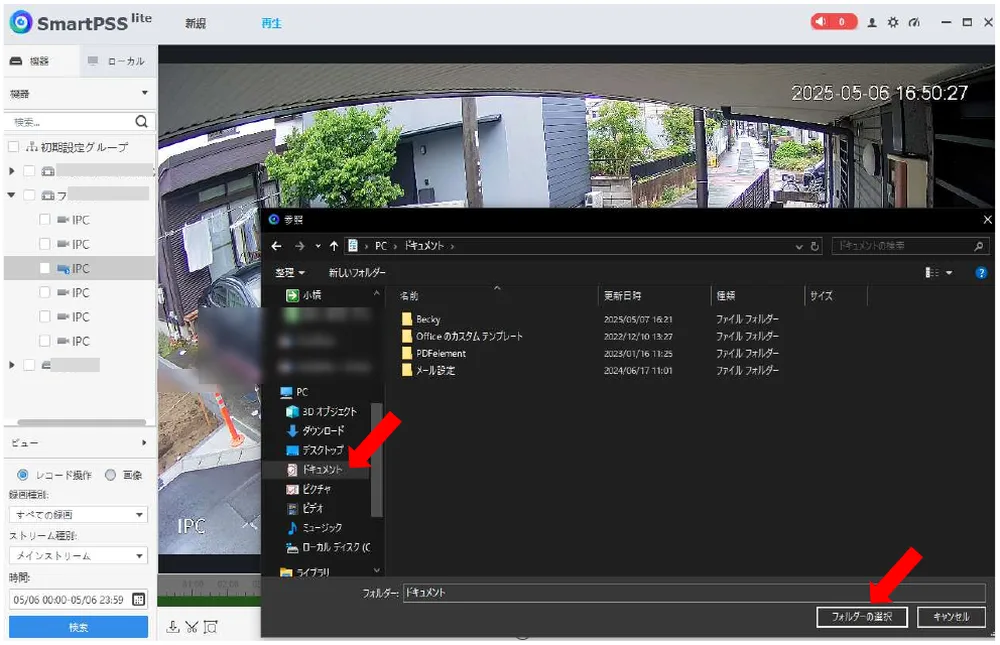Click the gauge performance icon in the title bar
The height and width of the screenshot is (645, 1000).
coord(914,22)
